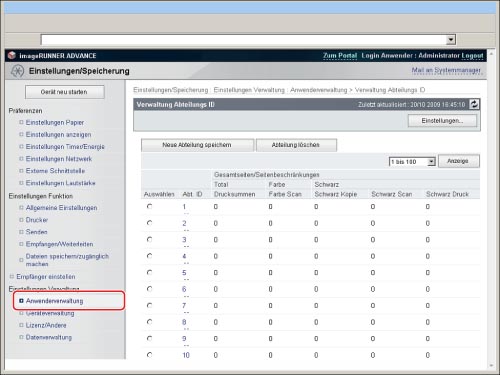Click the Einstellungen/Speicherung gear icon
500x375 pixels.
(17, 71)
